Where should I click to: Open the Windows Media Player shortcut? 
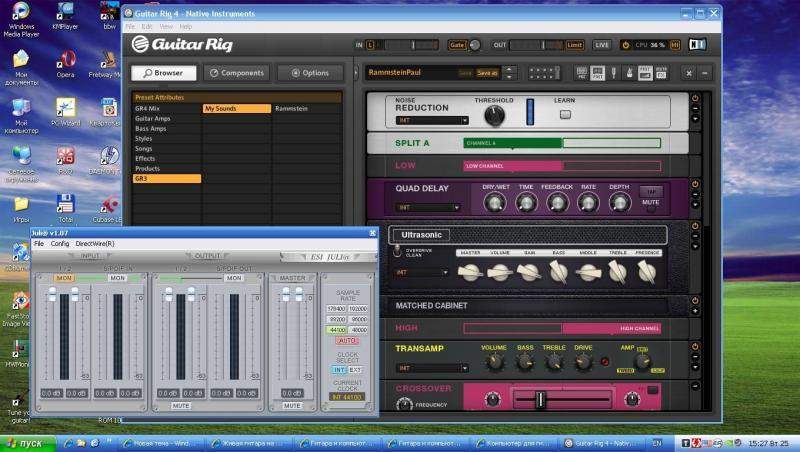click(21, 16)
